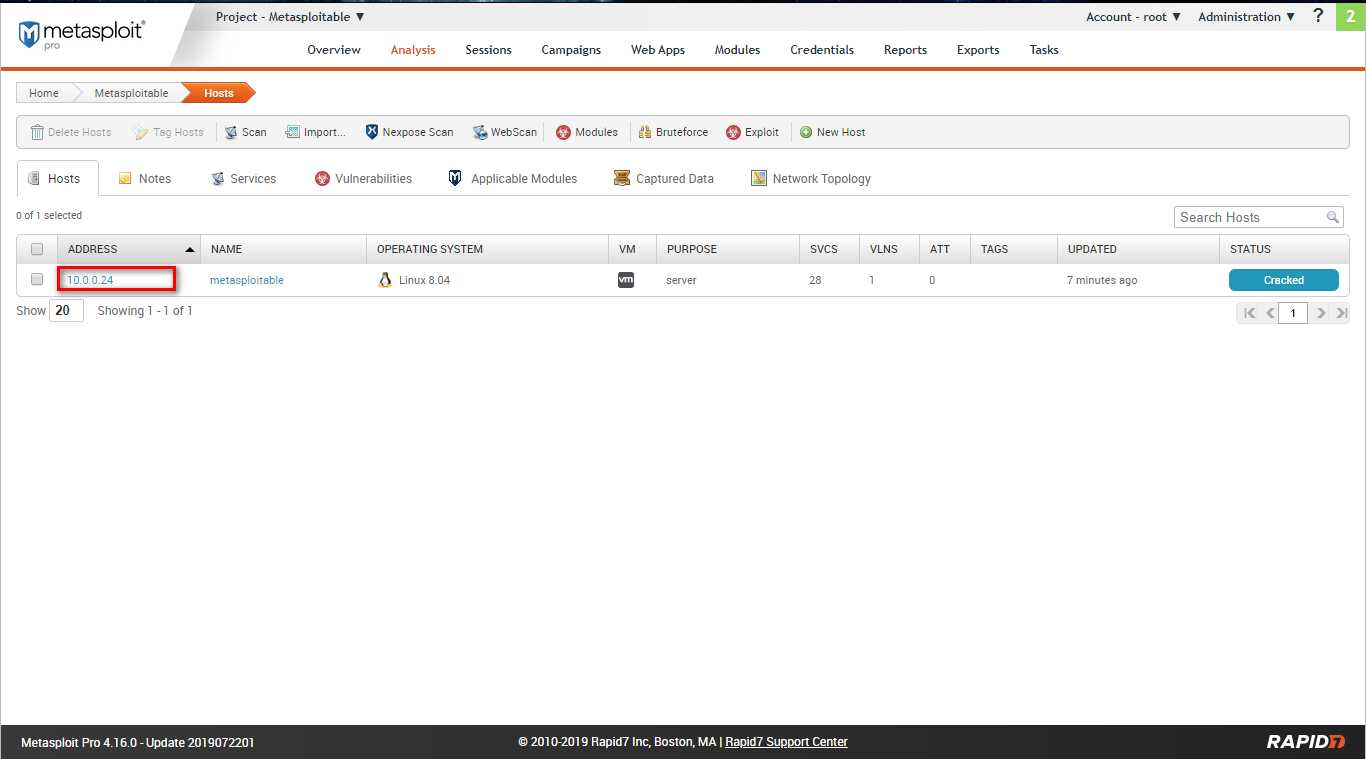Click the Rapid7 logo in footer
This screenshot has width=1366, height=759.
tap(1306, 741)
